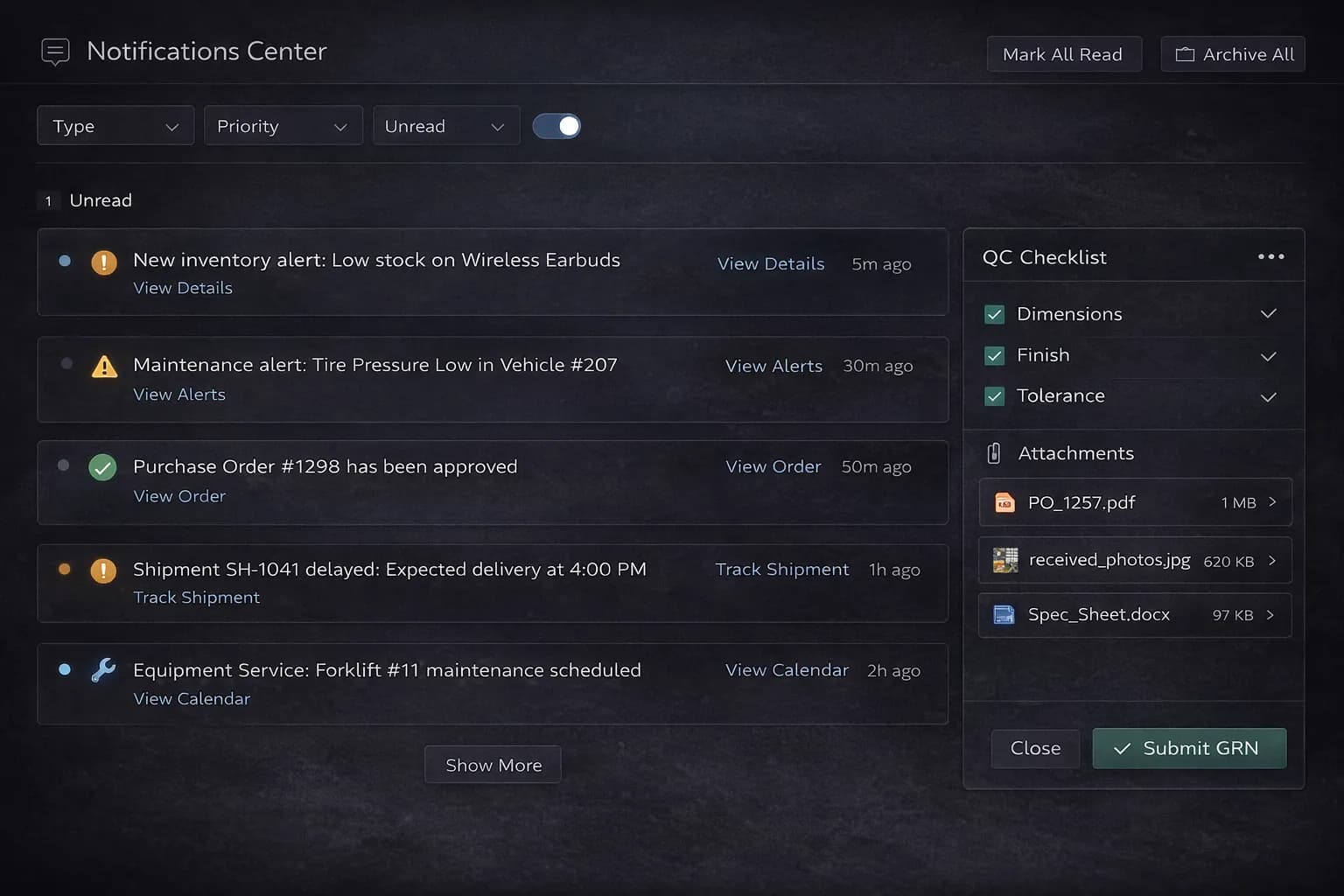Open the Priority filter dropdown

283,126
